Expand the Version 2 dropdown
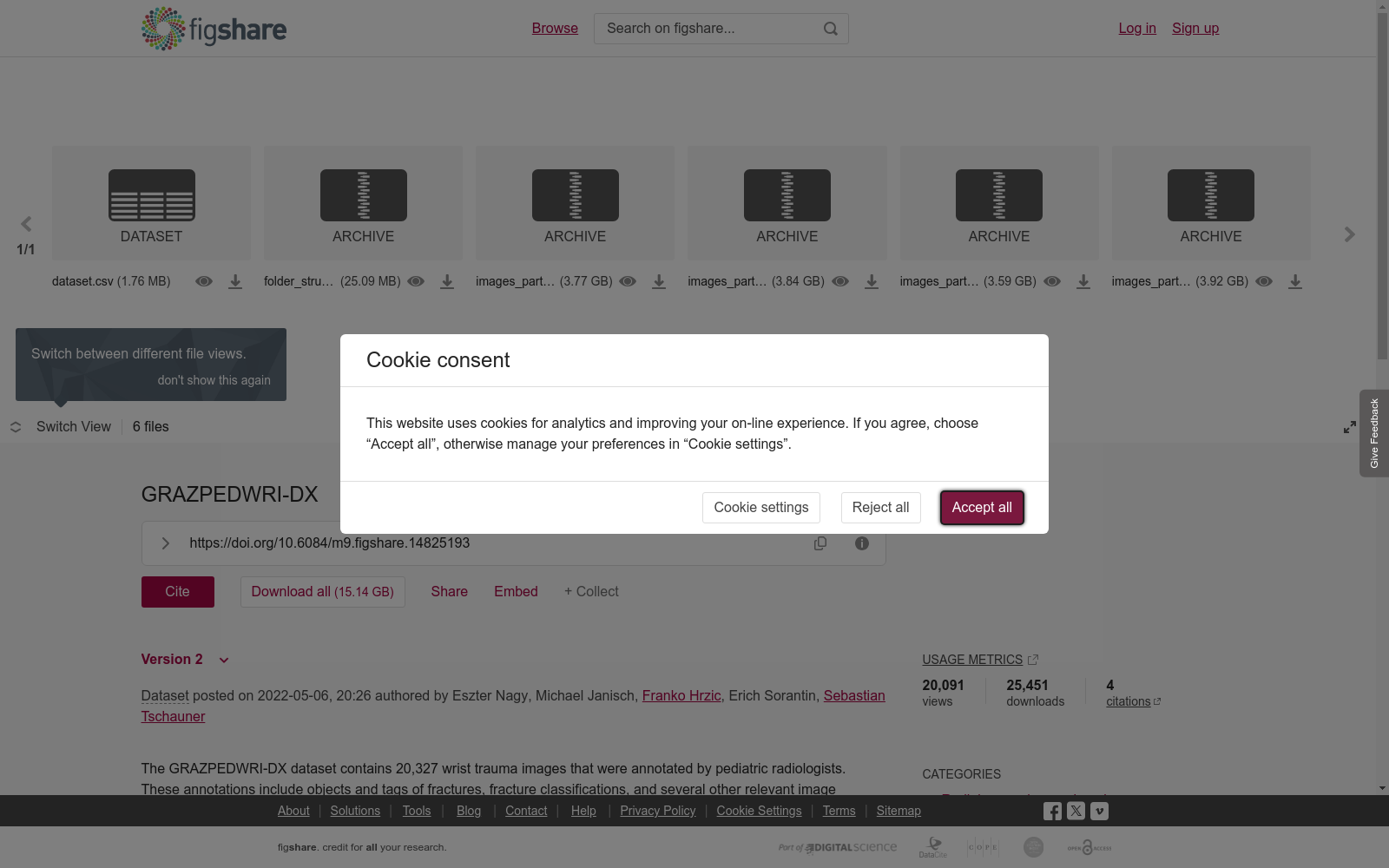1389x868 pixels. 185,660
